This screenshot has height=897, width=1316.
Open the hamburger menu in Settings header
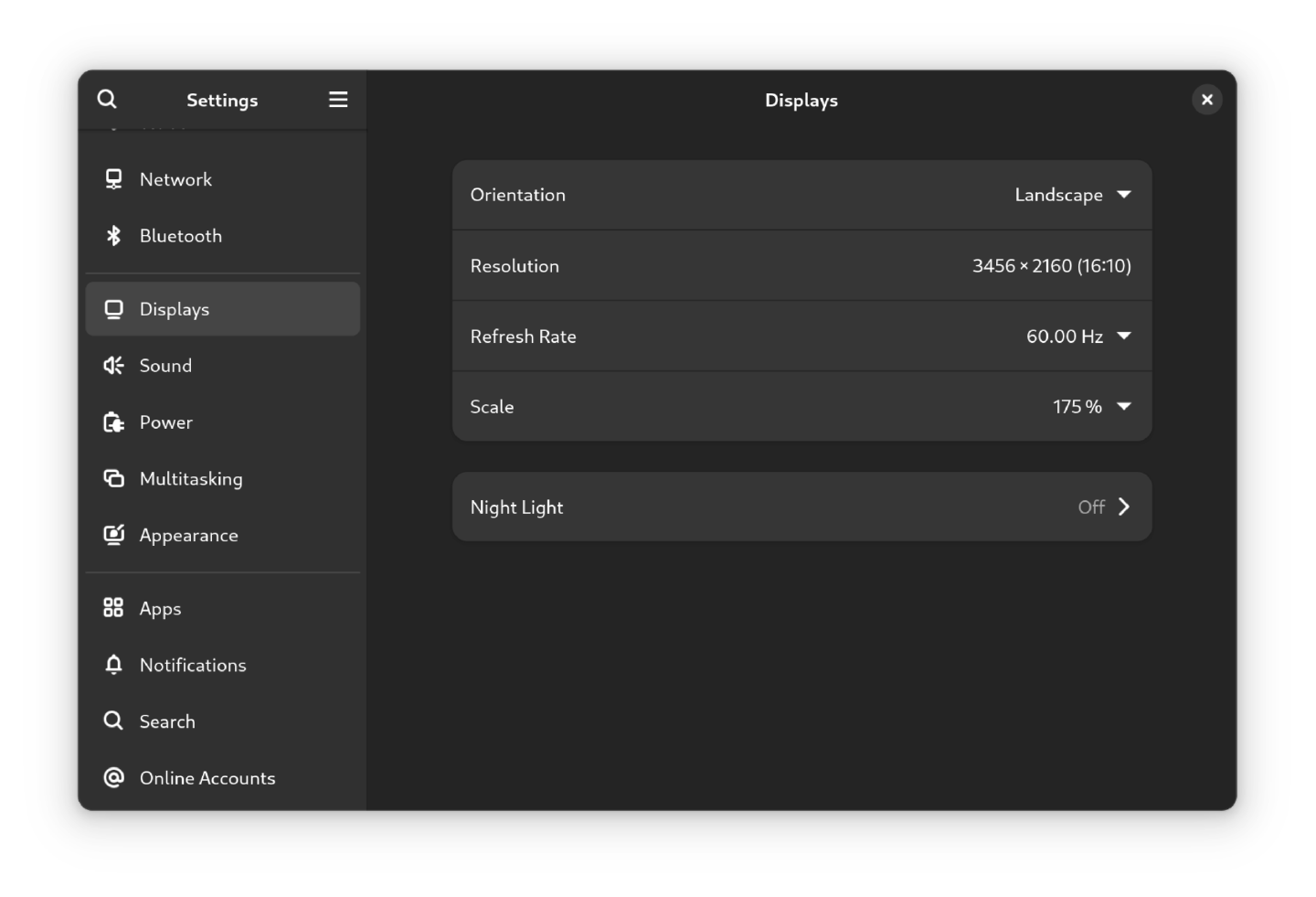(x=338, y=100)
